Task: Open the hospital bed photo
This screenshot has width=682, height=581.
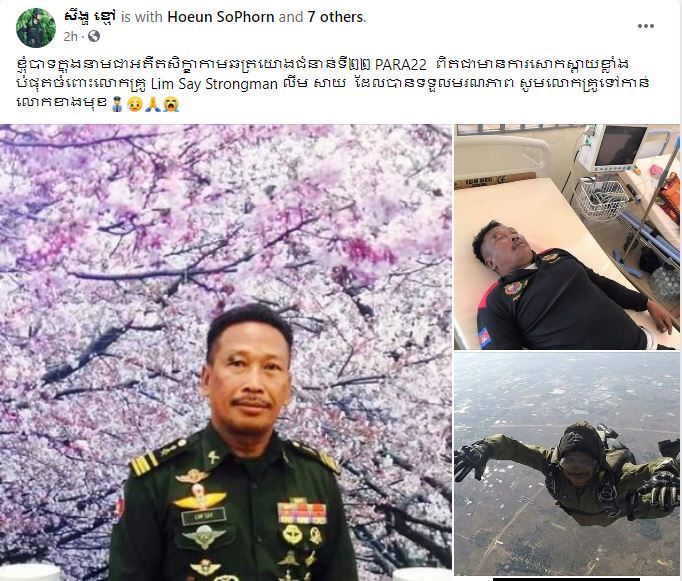Action: [567, 237]
